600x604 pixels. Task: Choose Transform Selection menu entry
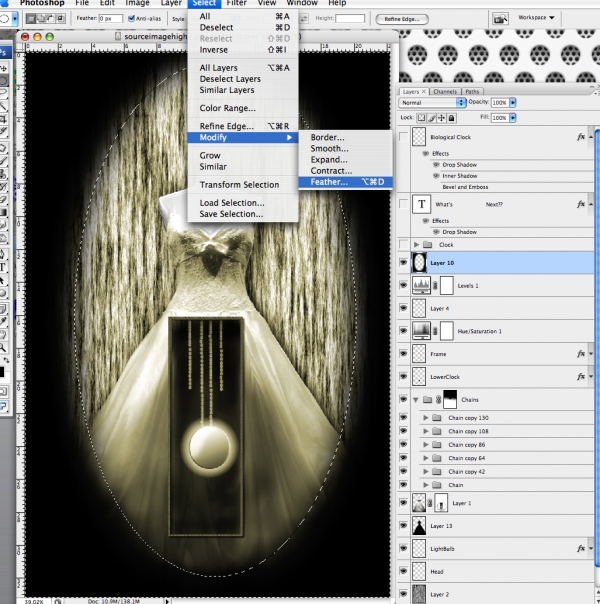pos(243,185)
